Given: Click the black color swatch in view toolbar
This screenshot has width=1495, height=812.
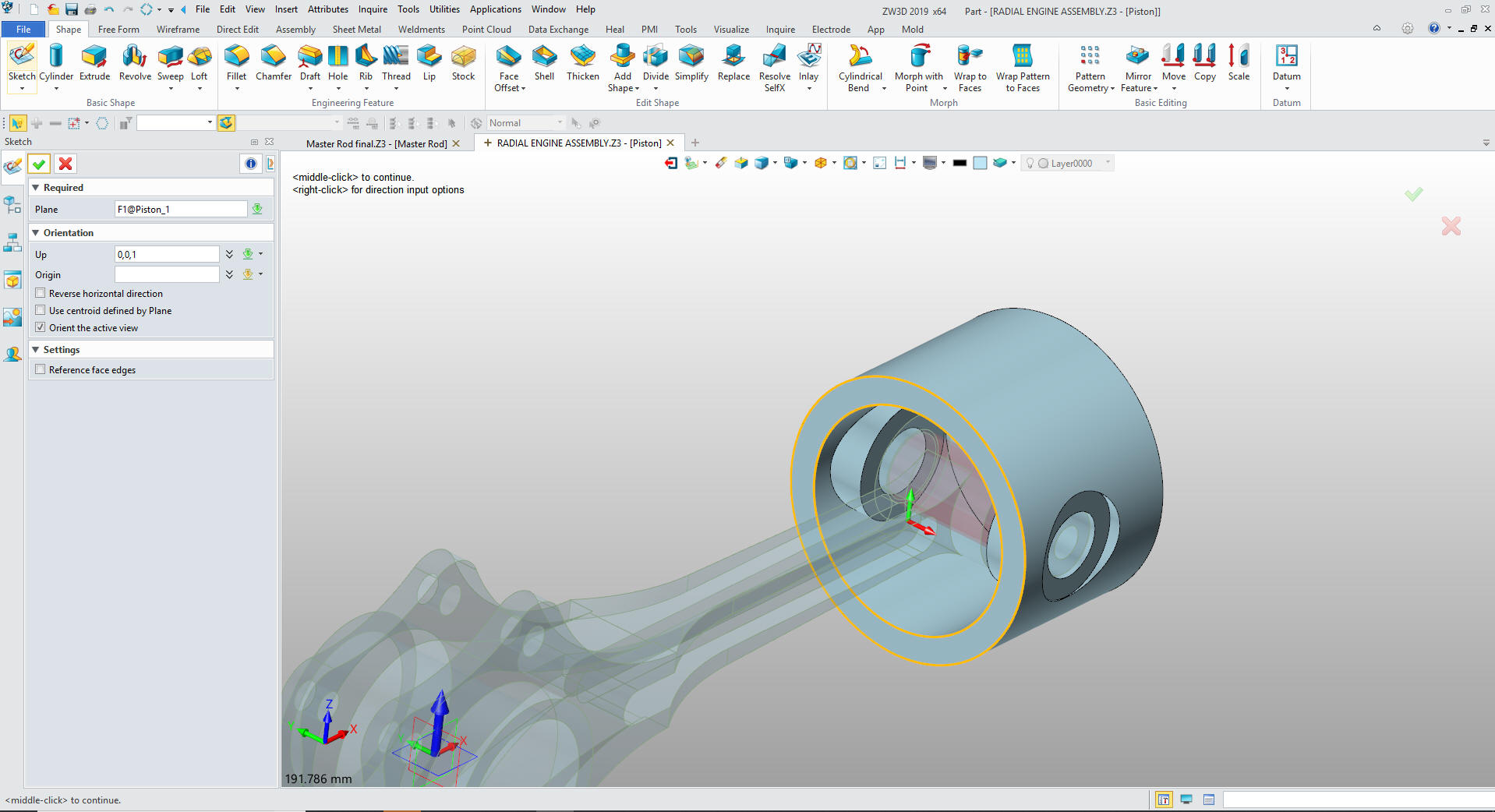Looking at the screenshot, I should tap(960, 163).
